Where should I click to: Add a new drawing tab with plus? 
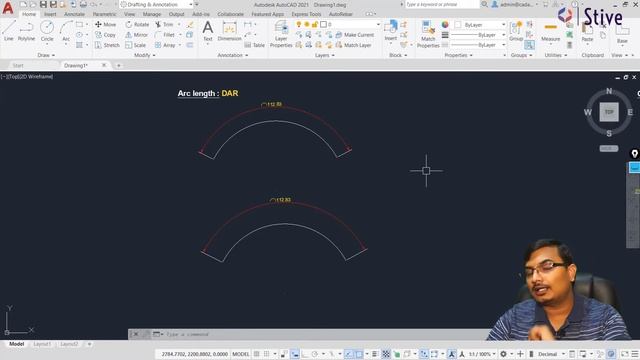point(118,65)
